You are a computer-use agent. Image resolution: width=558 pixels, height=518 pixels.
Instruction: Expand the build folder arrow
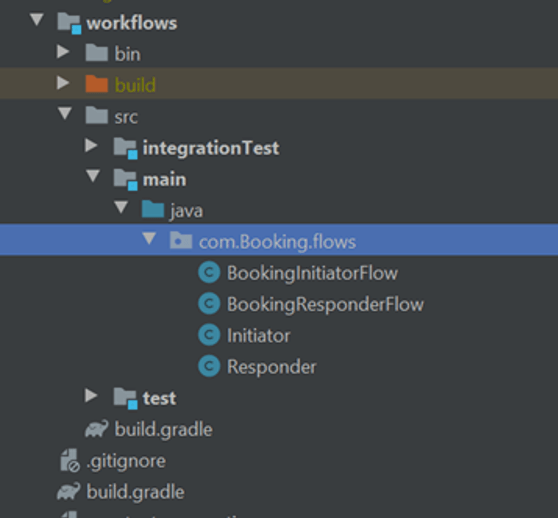[x=63, y=83]
